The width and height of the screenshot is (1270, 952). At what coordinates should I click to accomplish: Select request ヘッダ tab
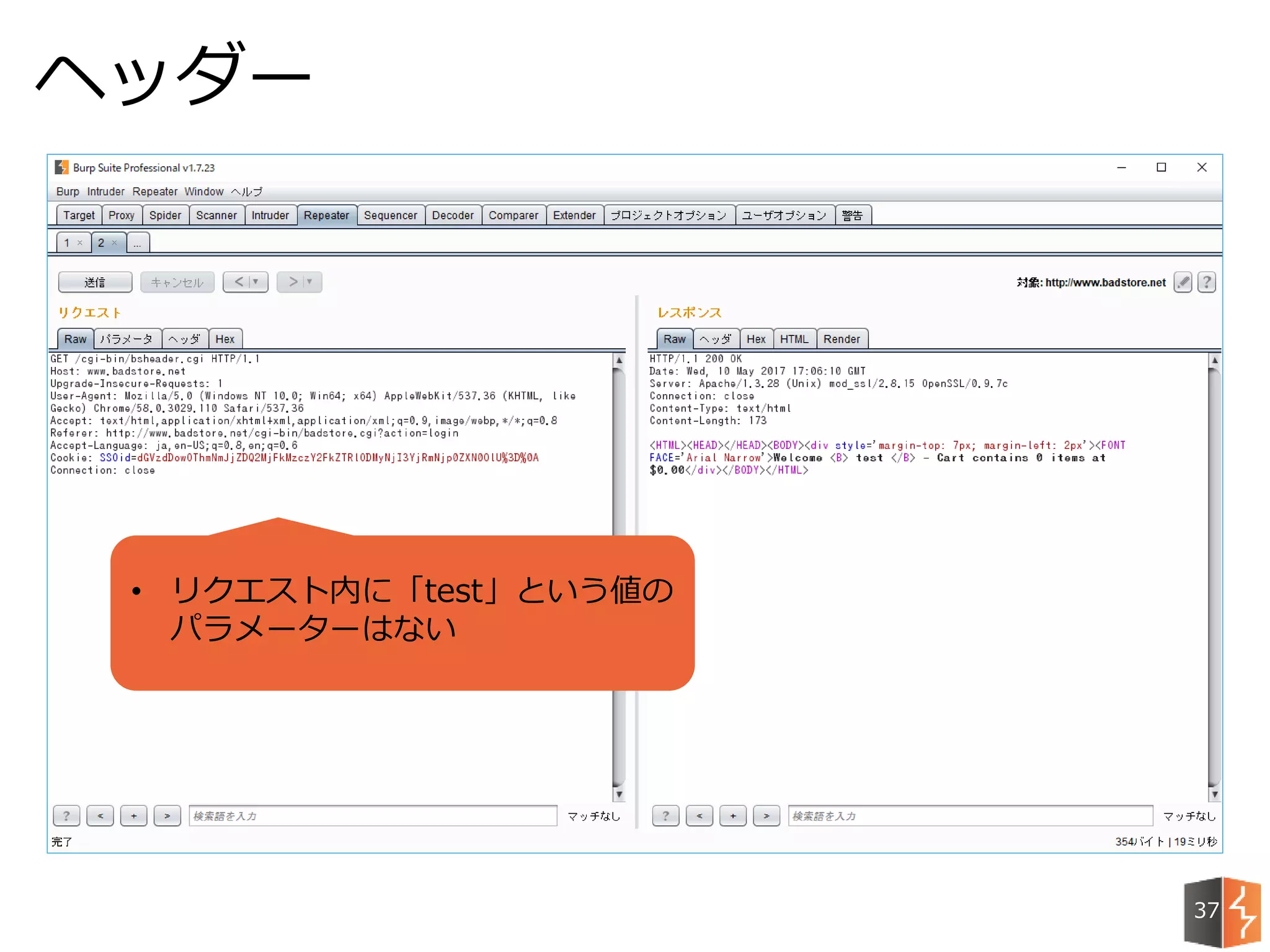pos(185,339)
